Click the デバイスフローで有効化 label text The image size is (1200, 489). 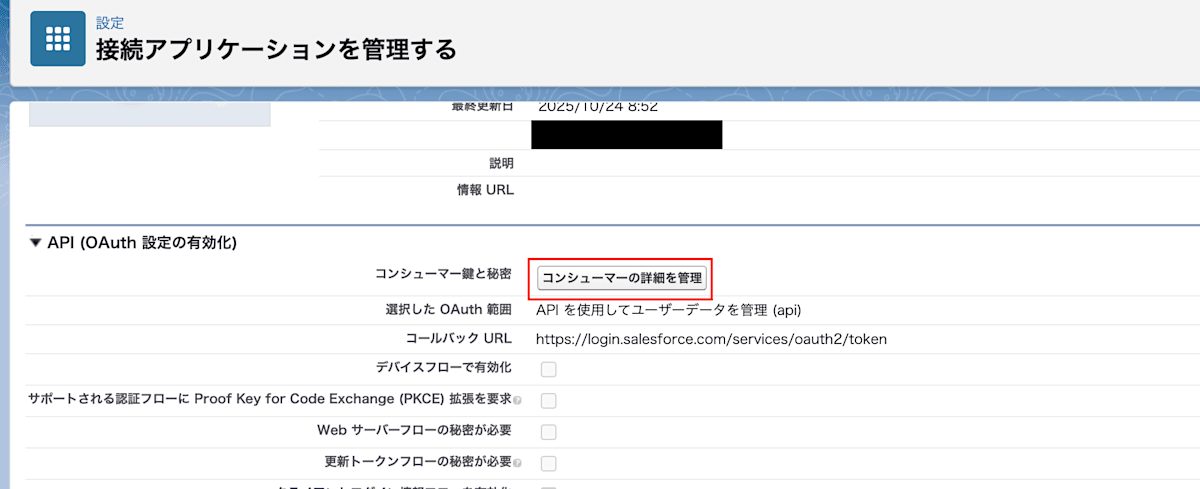443,368
